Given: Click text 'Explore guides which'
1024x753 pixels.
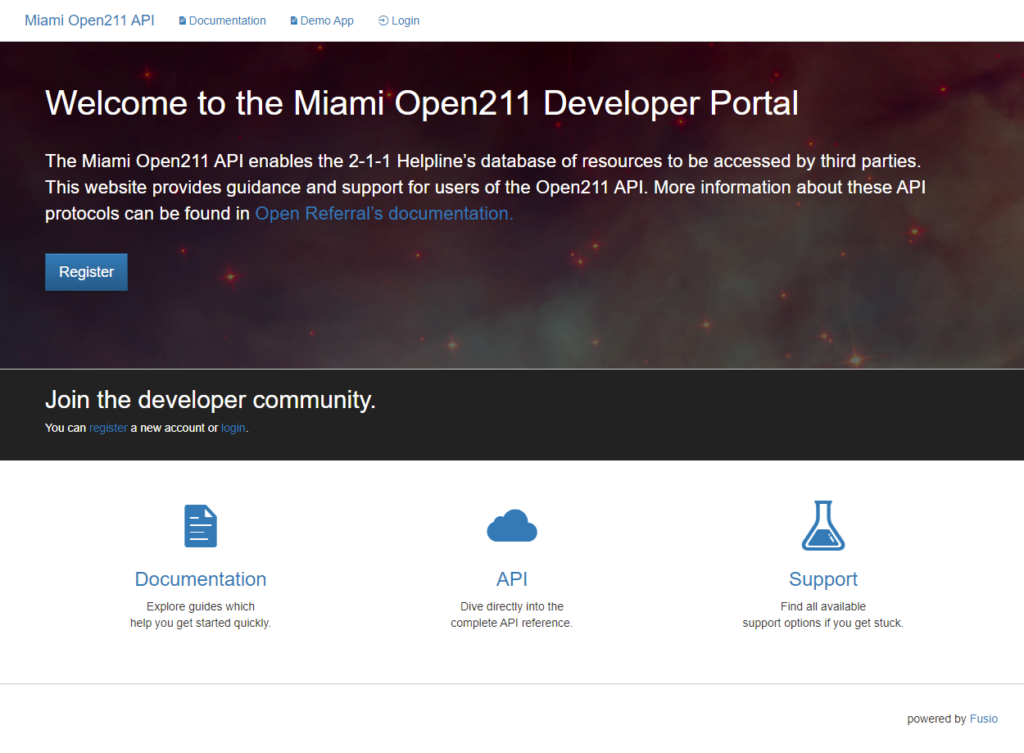Looking at the screenshot, I should tap(200, 607).
